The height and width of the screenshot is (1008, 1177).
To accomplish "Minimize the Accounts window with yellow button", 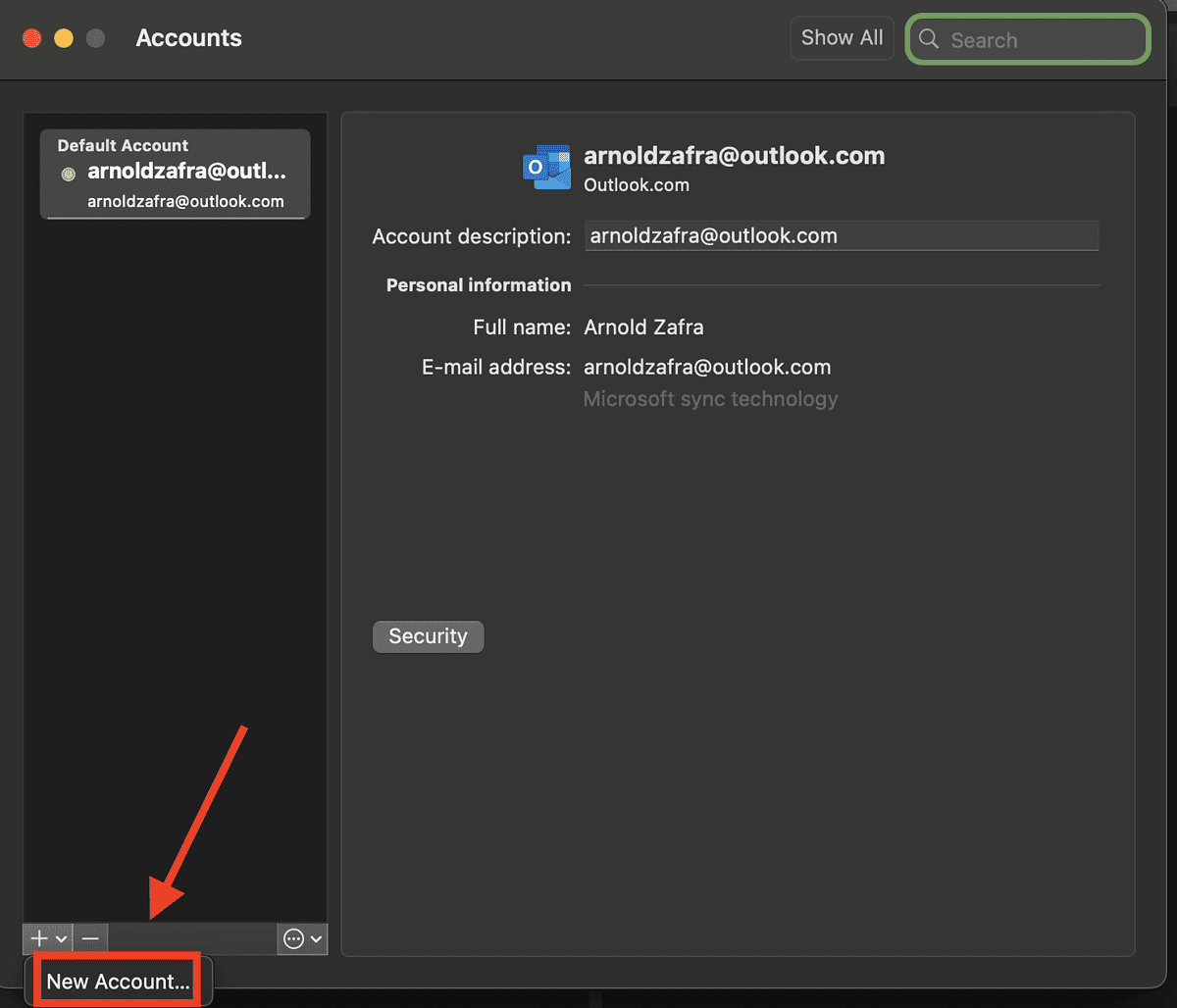I will [x=63, y=38].
